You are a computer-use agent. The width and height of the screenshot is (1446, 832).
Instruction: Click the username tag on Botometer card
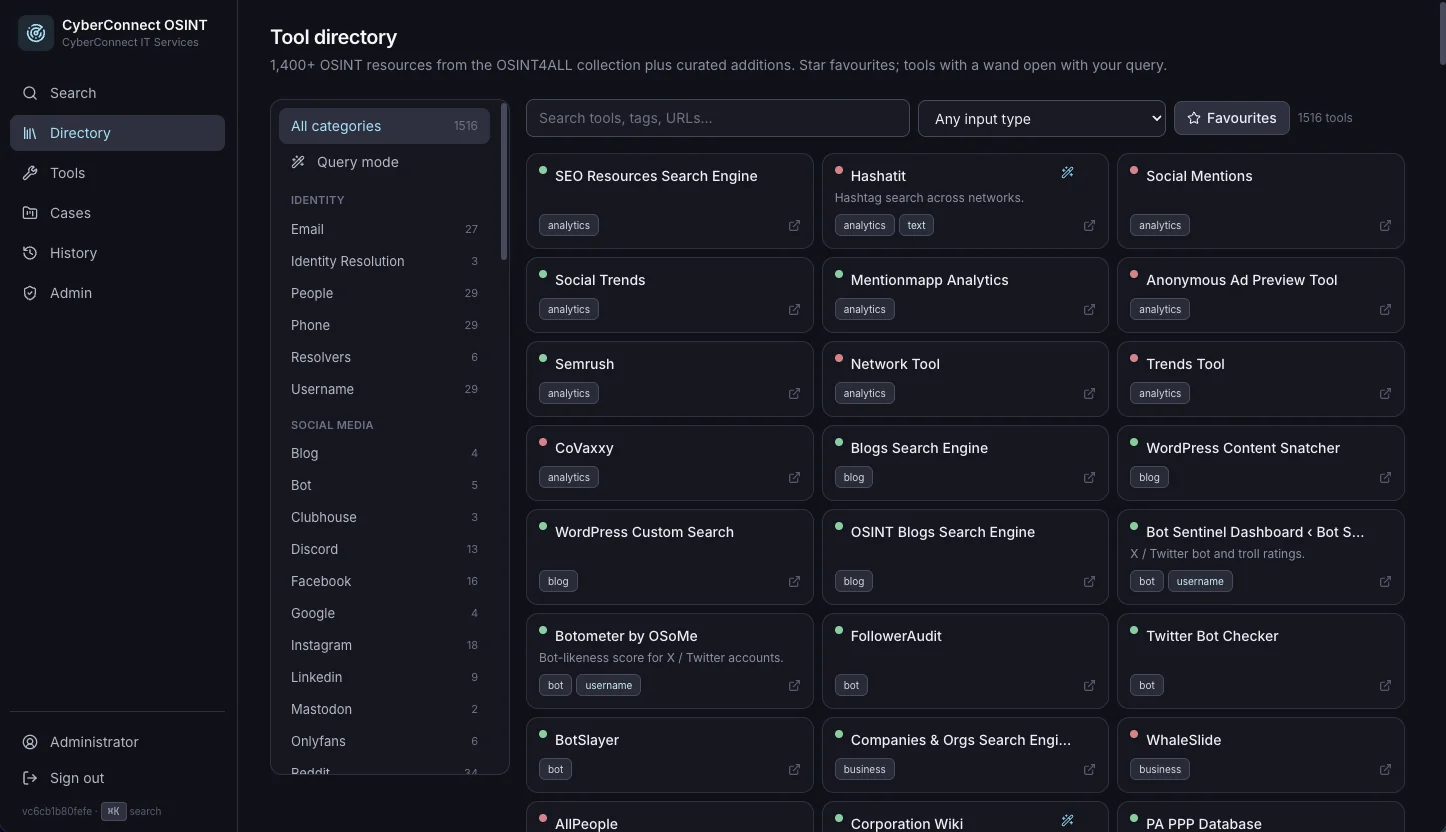click(x=608, y=686)
